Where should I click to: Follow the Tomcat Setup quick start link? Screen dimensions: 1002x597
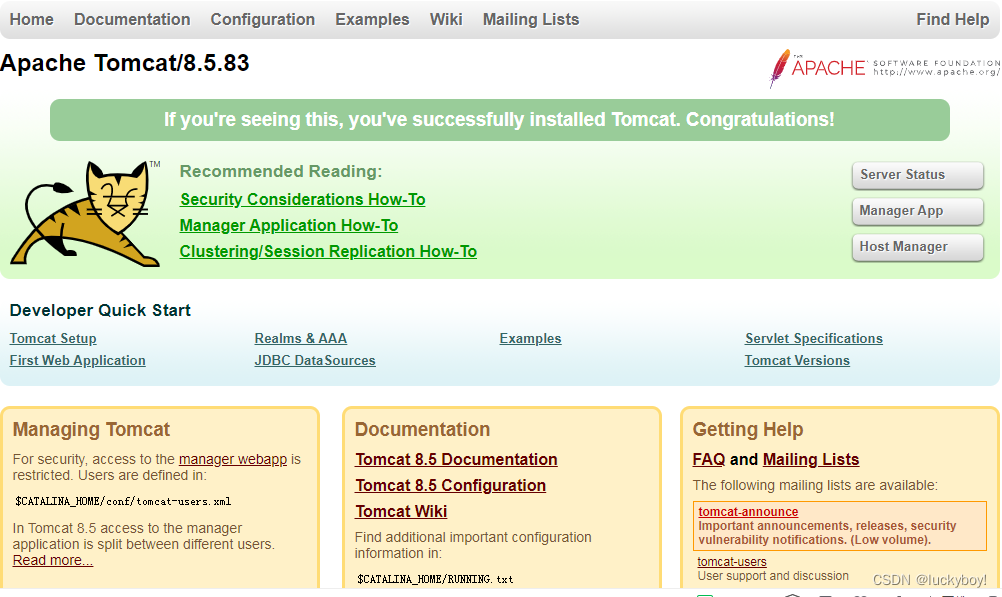53,339
